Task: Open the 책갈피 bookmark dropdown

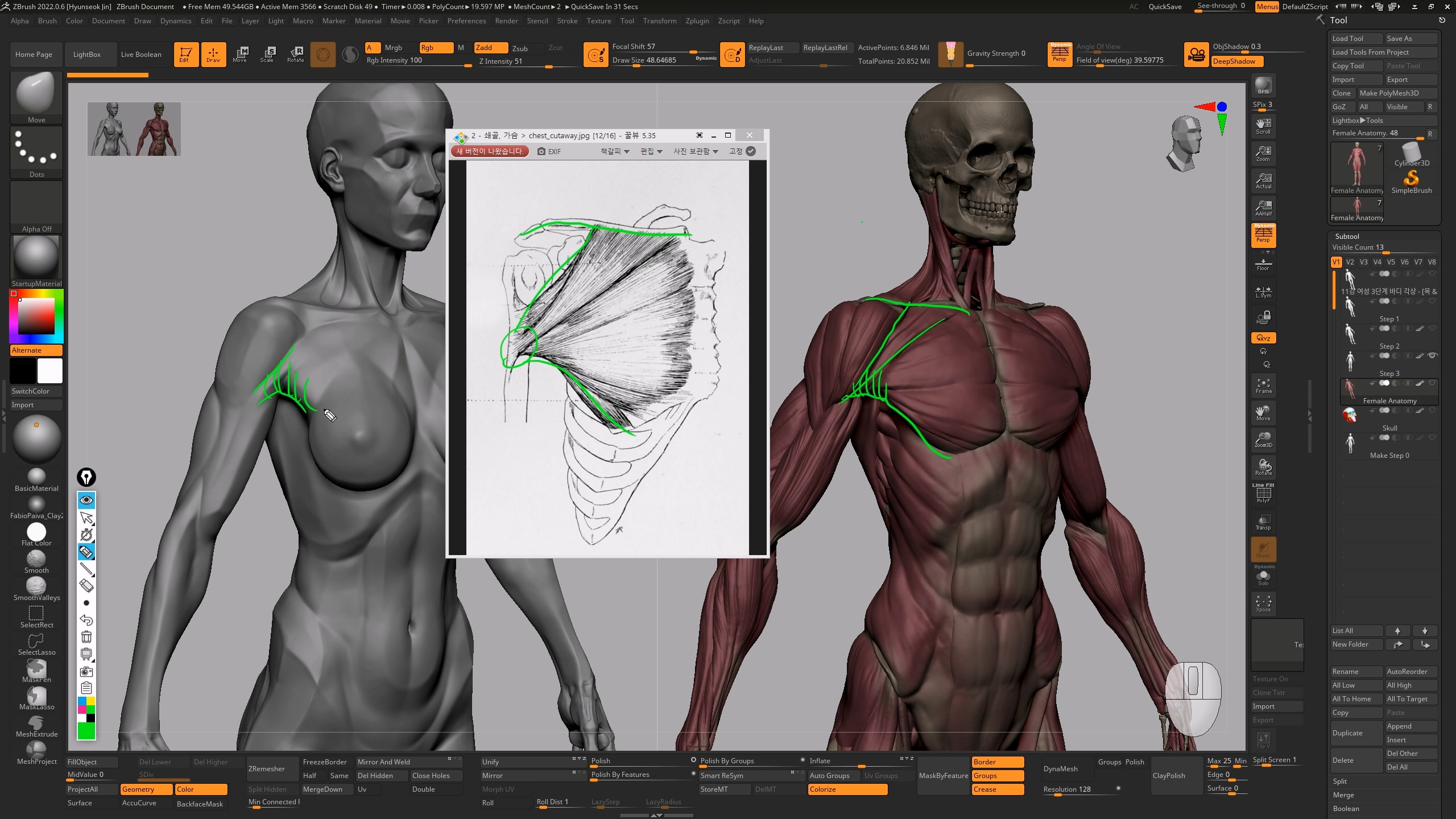Action: pyautogui.click(x=615, y=151)
